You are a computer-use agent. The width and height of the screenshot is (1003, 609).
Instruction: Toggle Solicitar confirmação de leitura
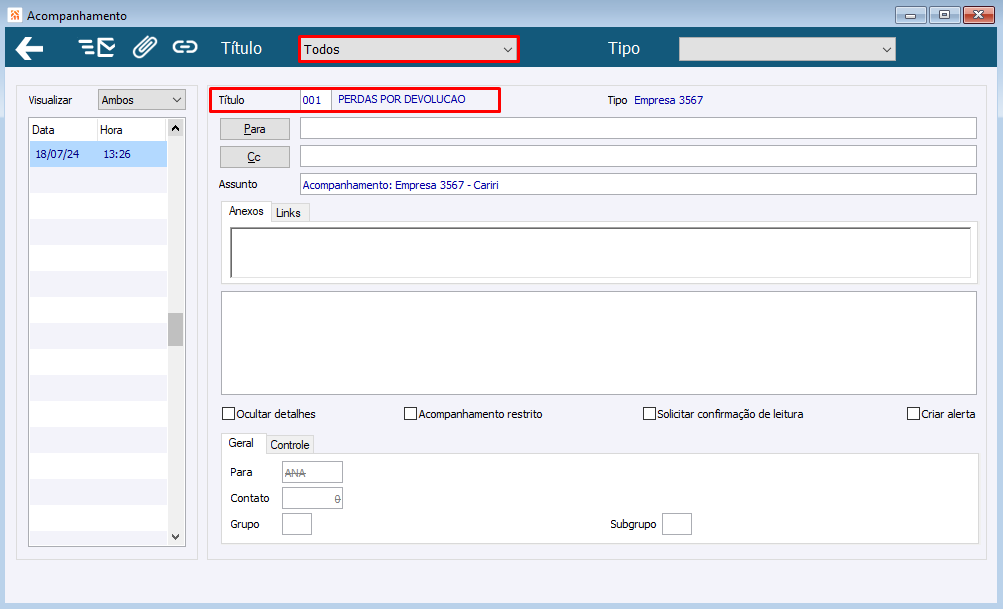[x=649, y=414]
